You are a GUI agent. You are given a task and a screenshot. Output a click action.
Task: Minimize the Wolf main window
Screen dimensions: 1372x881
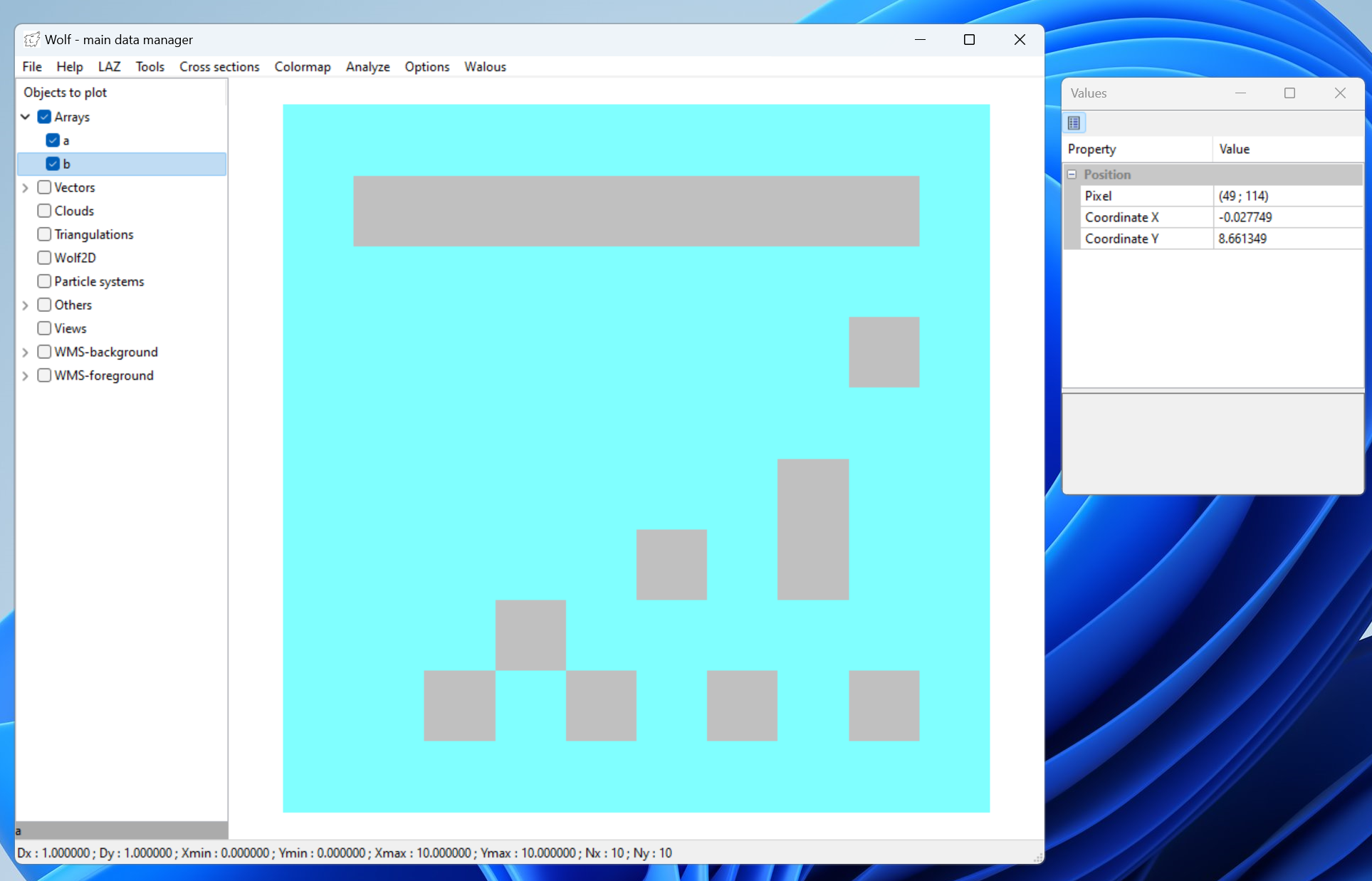[x=920, y=40]
